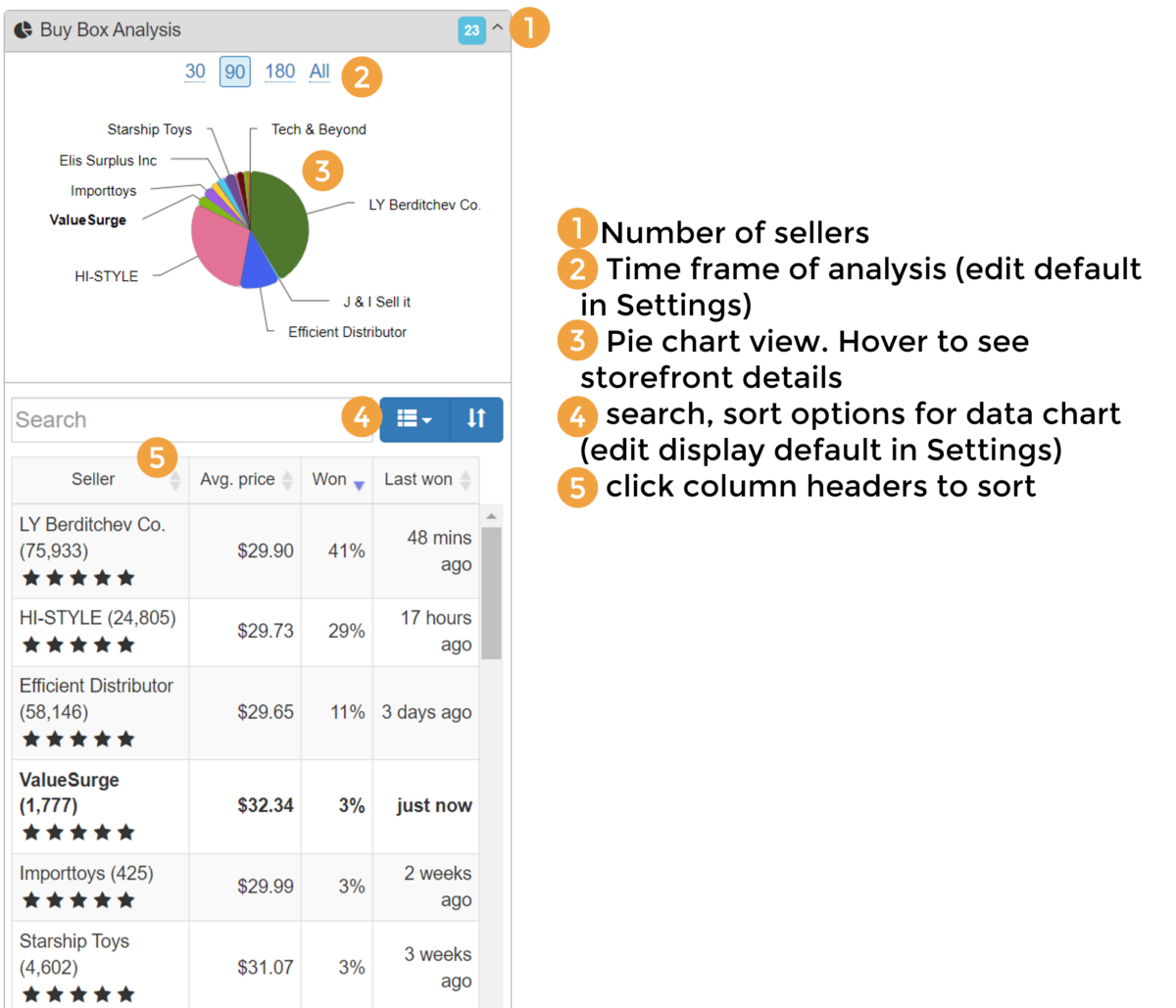Select the 30-day time range

(x=195, y=71)
